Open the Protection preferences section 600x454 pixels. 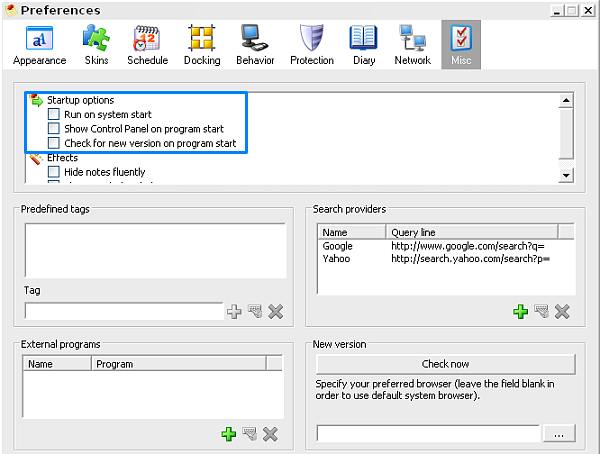[311, 45]
